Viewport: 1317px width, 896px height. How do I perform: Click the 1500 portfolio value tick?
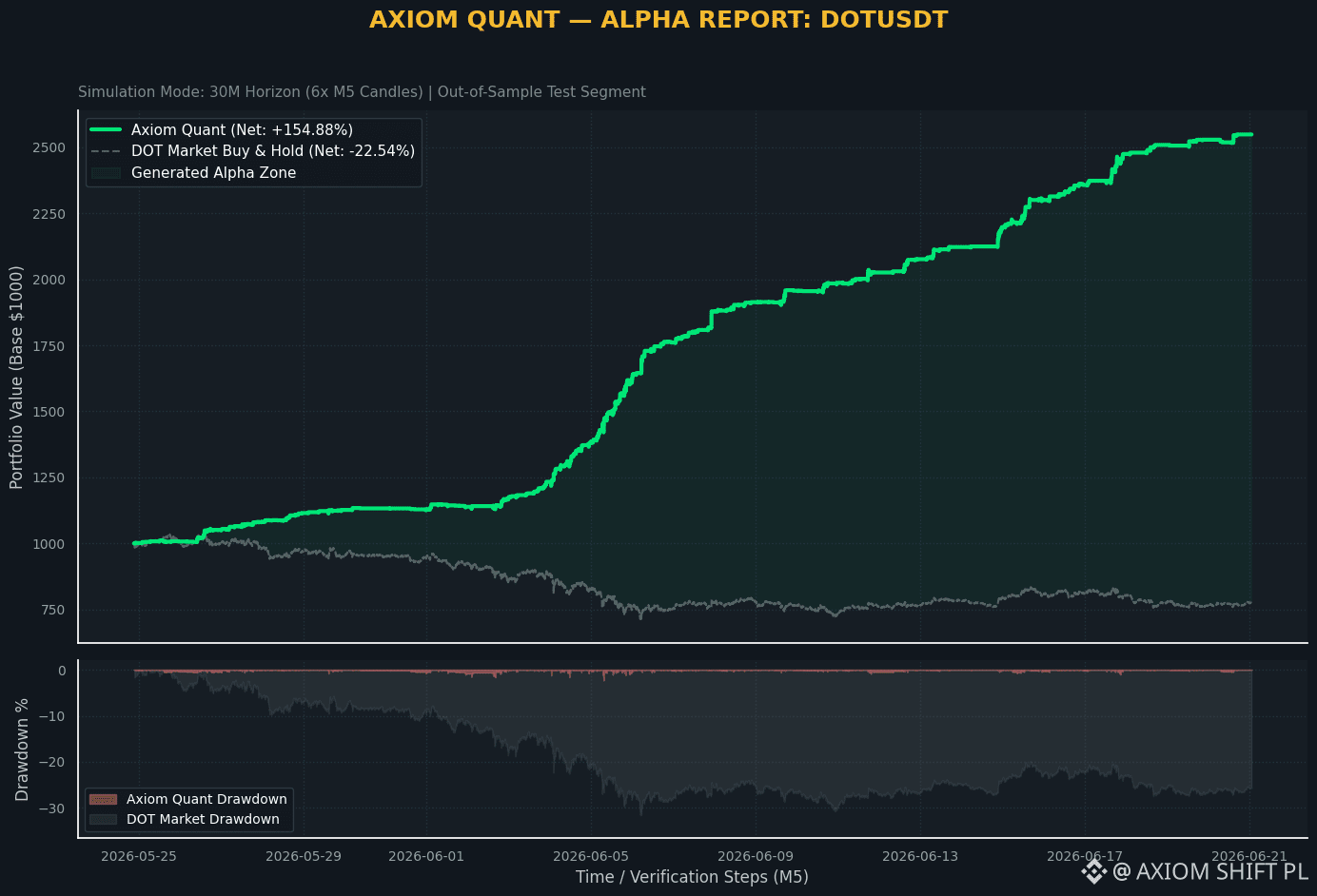(49, 412)
